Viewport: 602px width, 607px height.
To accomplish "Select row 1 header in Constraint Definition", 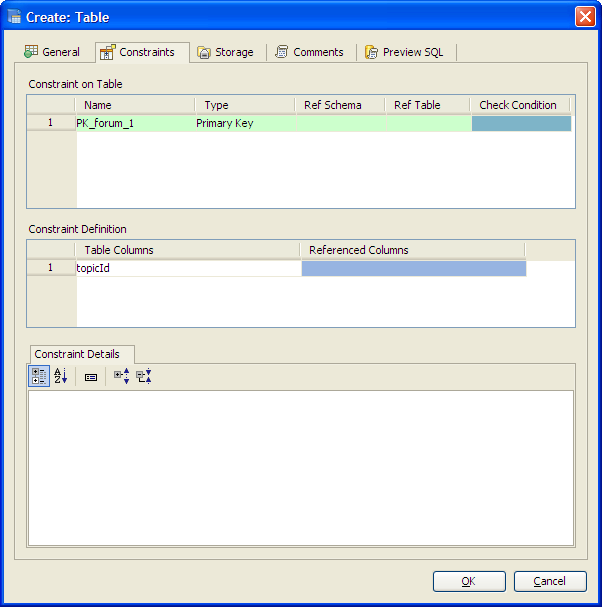I will [x=51, y=268].
